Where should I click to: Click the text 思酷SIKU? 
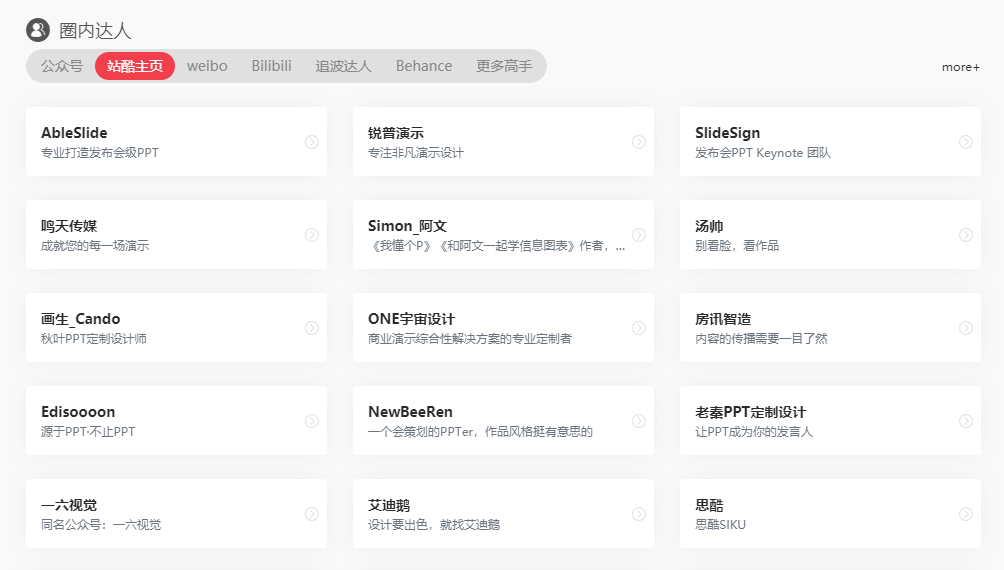pos(720,525)
